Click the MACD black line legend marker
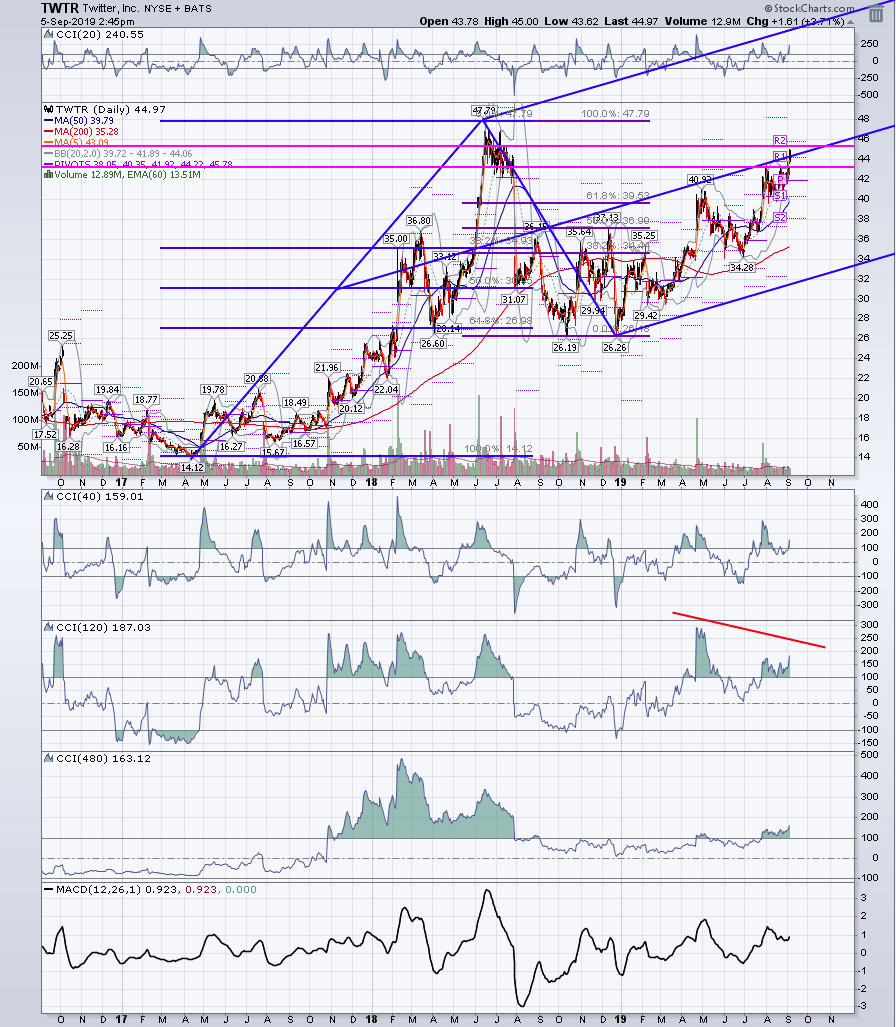The width and height of the screenshot is (896, 1027). pos(48,889)
